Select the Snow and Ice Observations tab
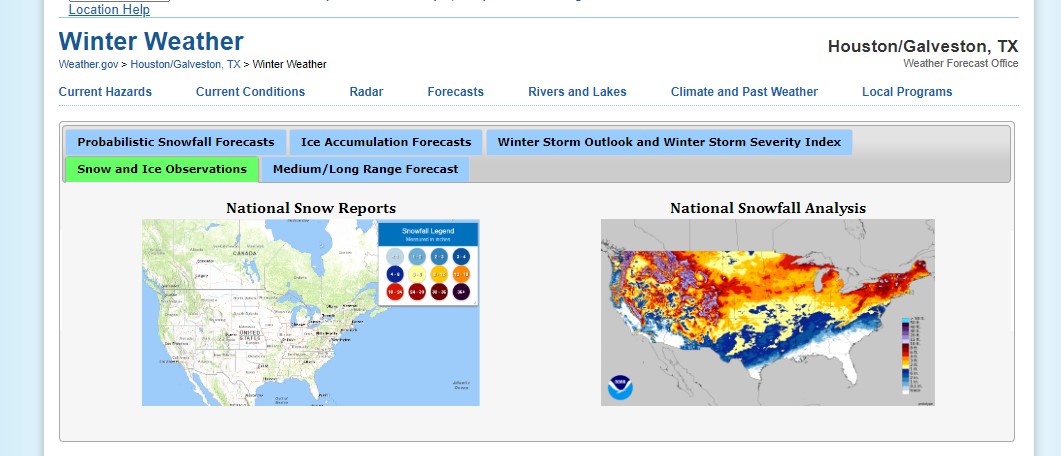 (x=162, y=169)
